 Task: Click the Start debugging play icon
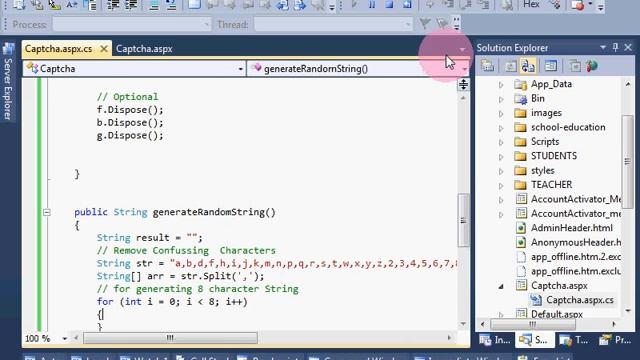click(x=354, y=5)
